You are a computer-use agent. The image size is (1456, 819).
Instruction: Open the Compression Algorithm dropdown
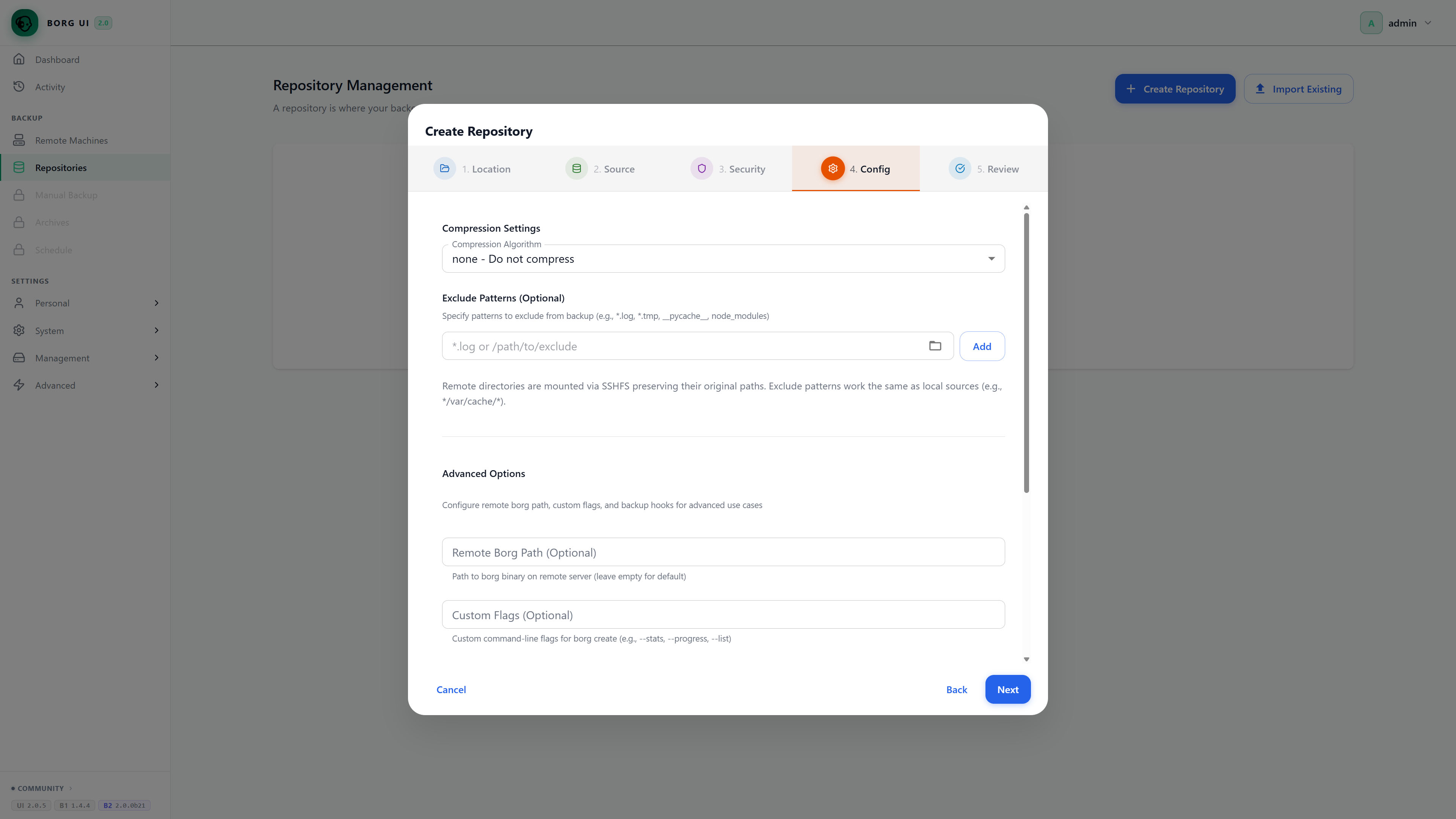click(723, 259)
